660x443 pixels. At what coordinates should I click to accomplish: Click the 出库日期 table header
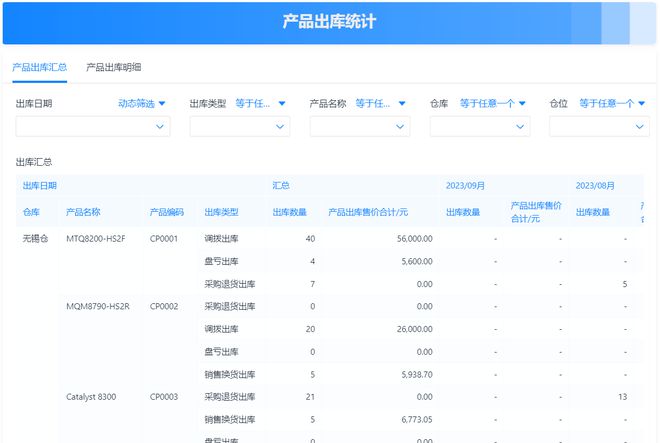click(x=40, y=186)
